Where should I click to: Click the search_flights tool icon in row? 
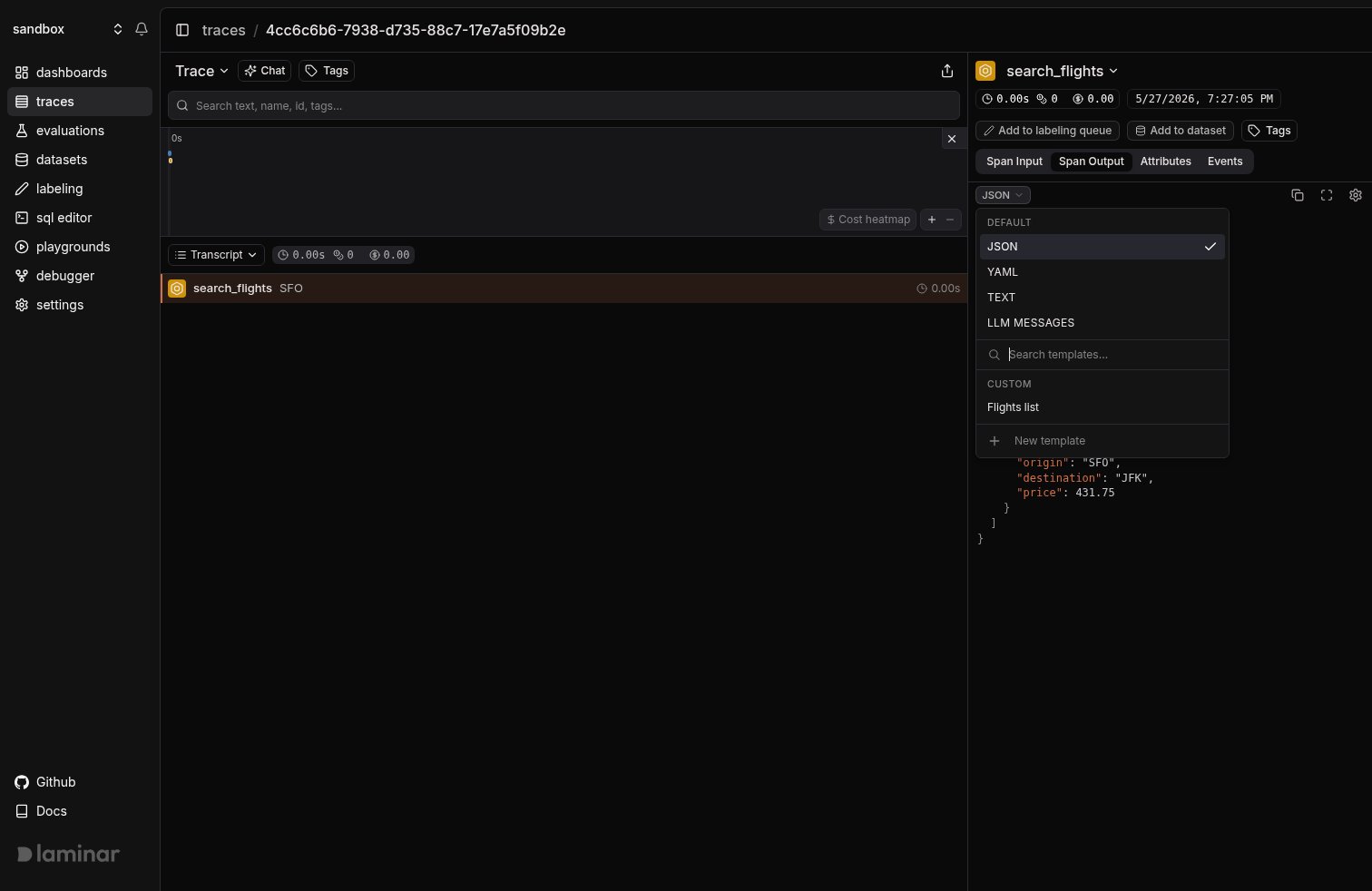coord(177,289)
